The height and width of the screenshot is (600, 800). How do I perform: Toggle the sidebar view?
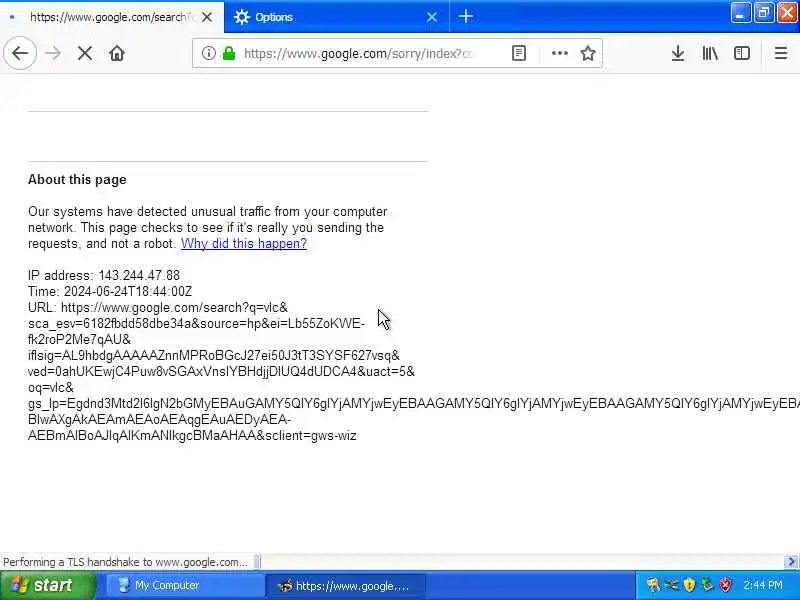pyautogui.click(x=741, y=53)
